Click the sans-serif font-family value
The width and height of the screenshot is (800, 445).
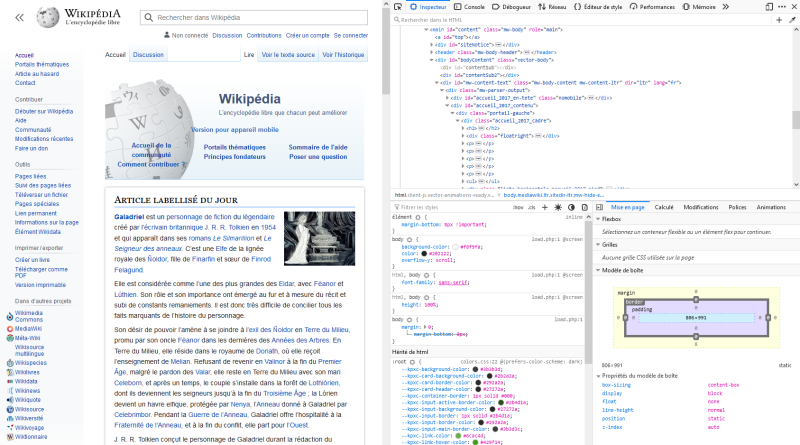click(x=453, y=282)
